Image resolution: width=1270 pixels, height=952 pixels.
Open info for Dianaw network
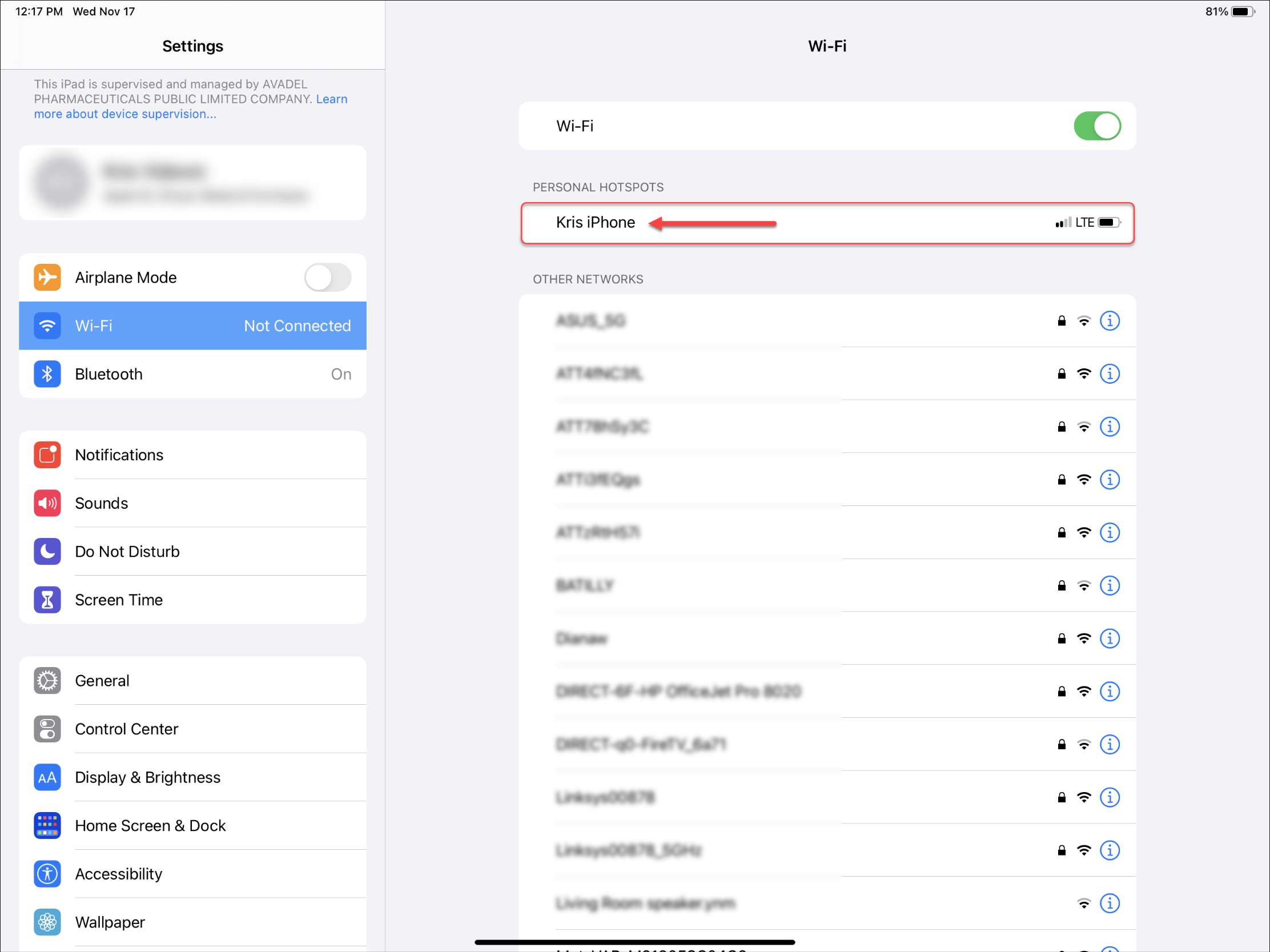[1109, 638]
